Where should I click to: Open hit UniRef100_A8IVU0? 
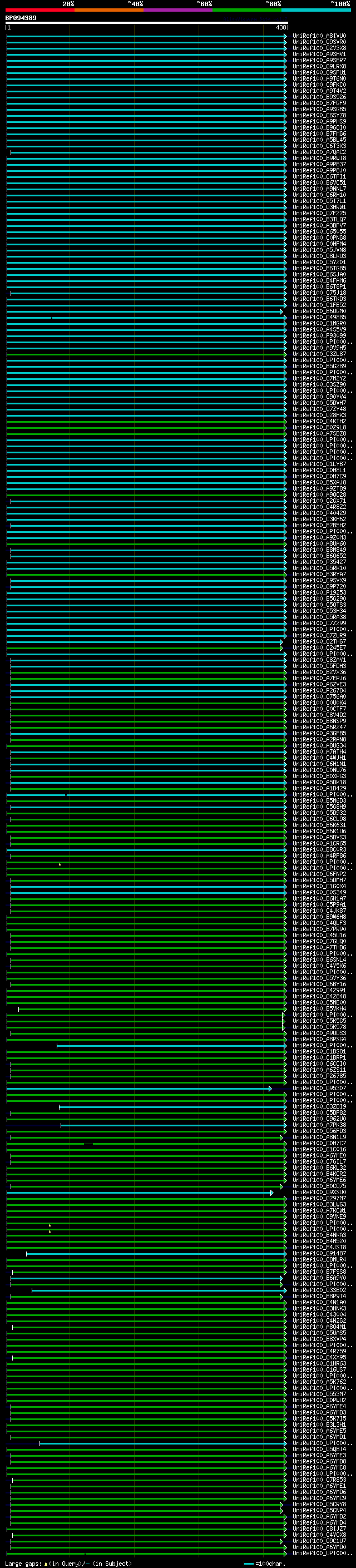tap(319, 36)
